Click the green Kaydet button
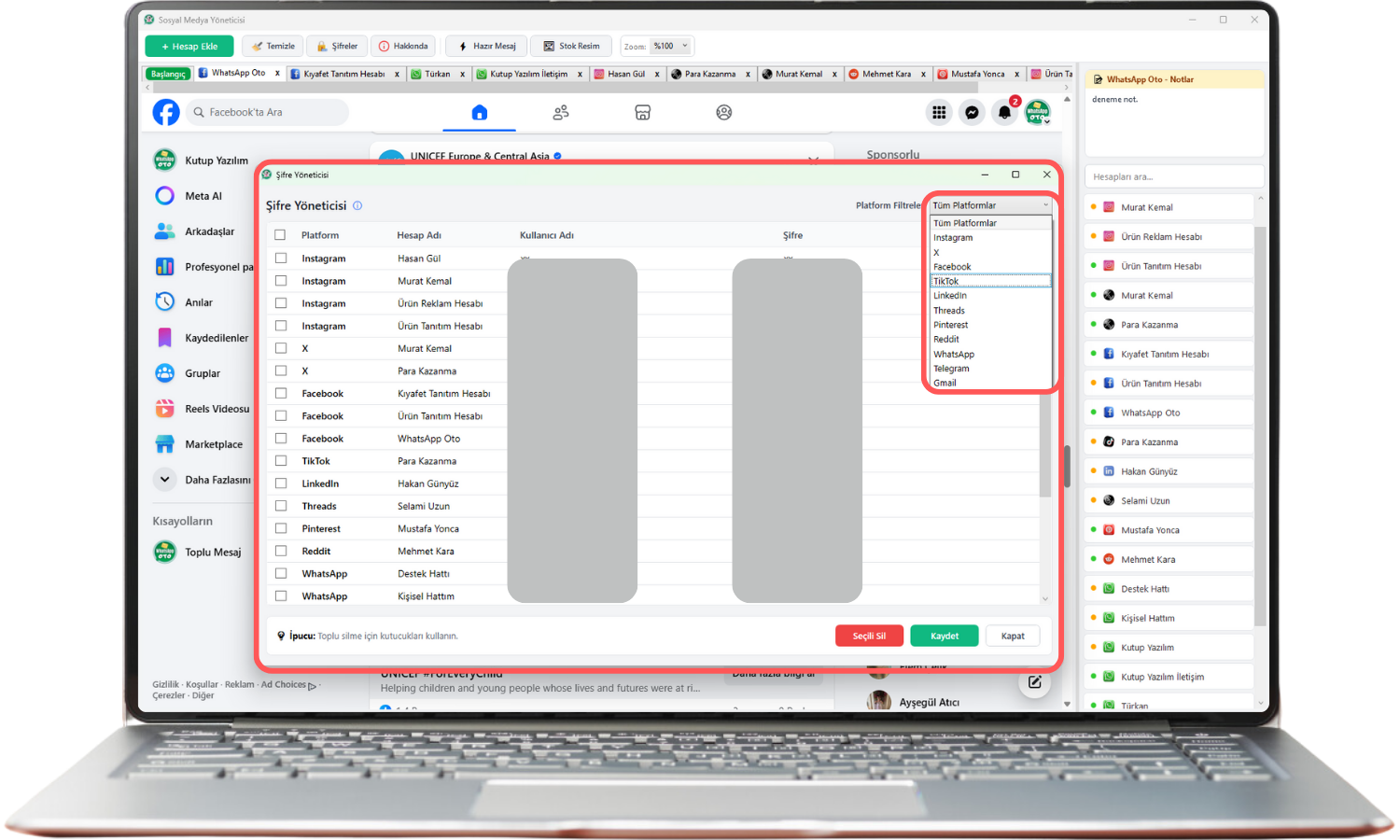Image resolution: width=1400 pixels, height=840 pixels. [x=944, y=636]
